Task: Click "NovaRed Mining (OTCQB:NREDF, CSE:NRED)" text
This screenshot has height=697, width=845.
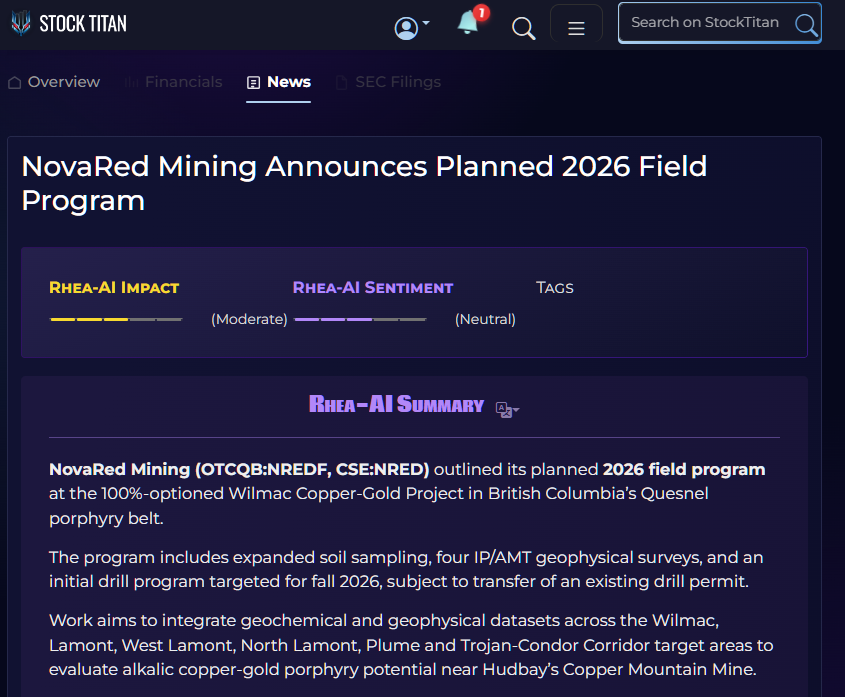Action: coord(239,469)
